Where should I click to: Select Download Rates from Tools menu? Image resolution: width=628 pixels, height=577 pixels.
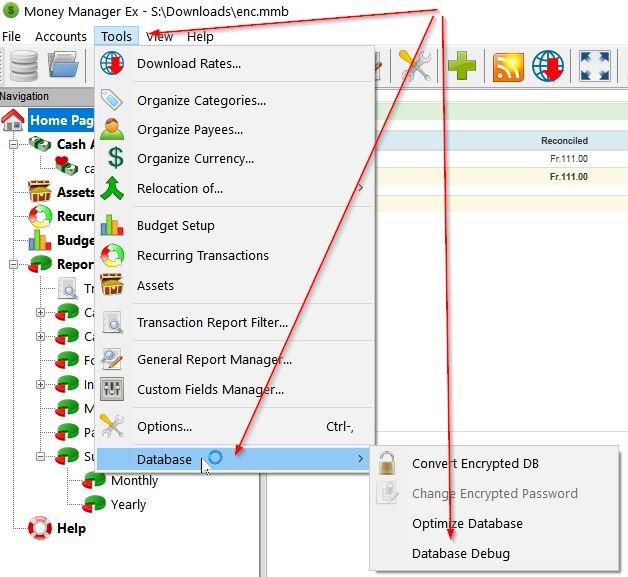(188, 64)
